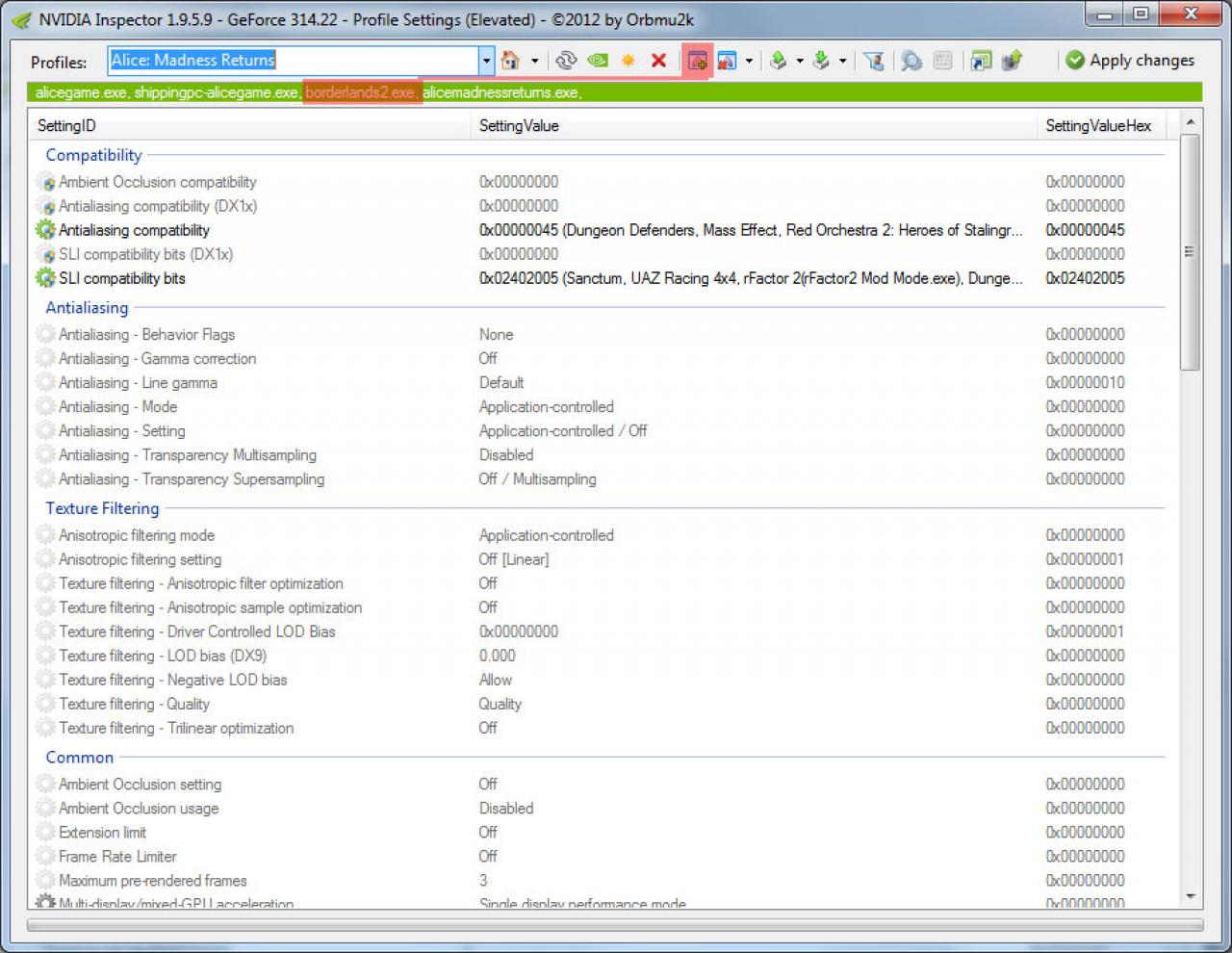Screen dimensions: 1232x953
Task: Click the Application-controlled / Off value
Action: pyautogui.click(x=563, y=431)
